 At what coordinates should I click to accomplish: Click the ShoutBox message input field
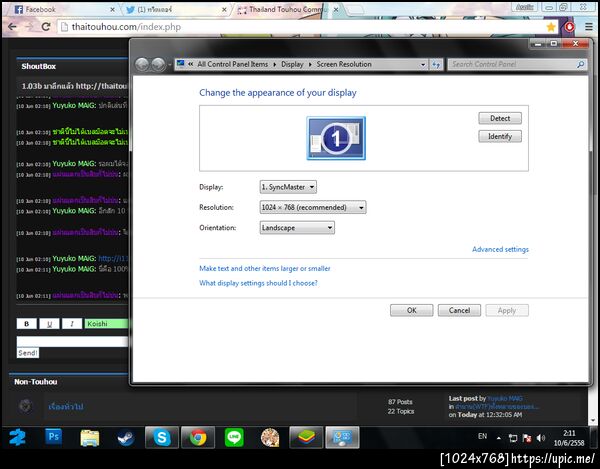pyautogui.click(x=72, y=342)
